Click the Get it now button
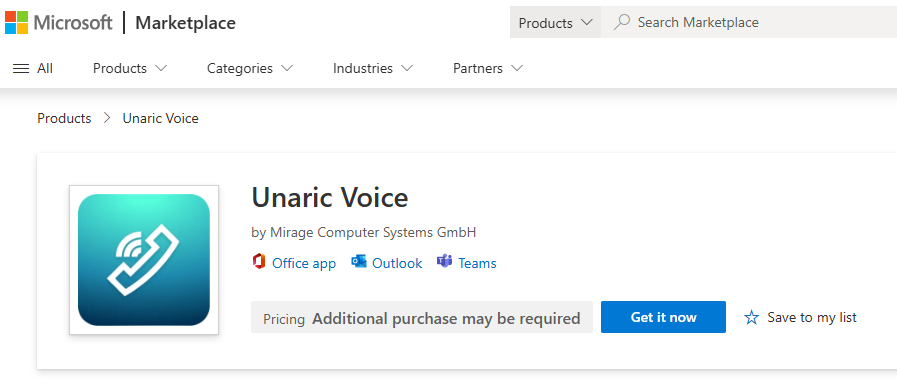 pos(663,317)
